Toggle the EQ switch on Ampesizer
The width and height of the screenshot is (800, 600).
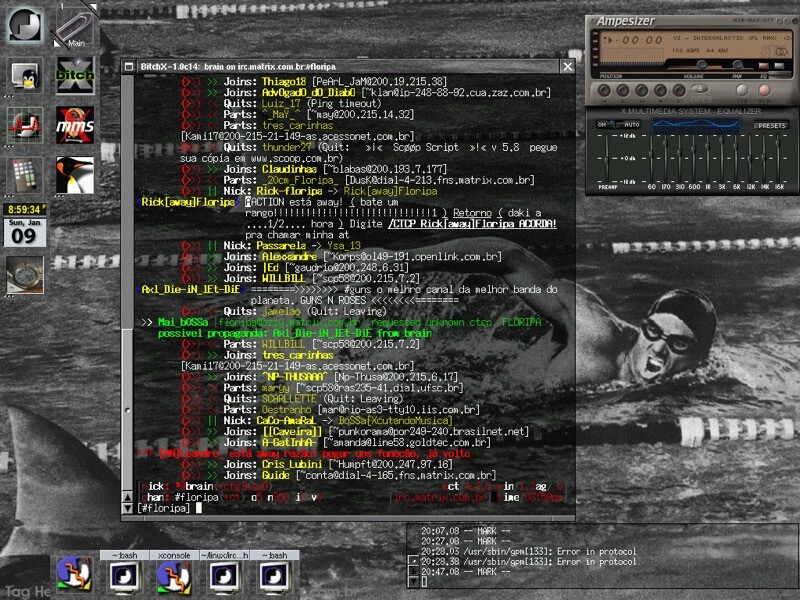click(x=762, y=67)
